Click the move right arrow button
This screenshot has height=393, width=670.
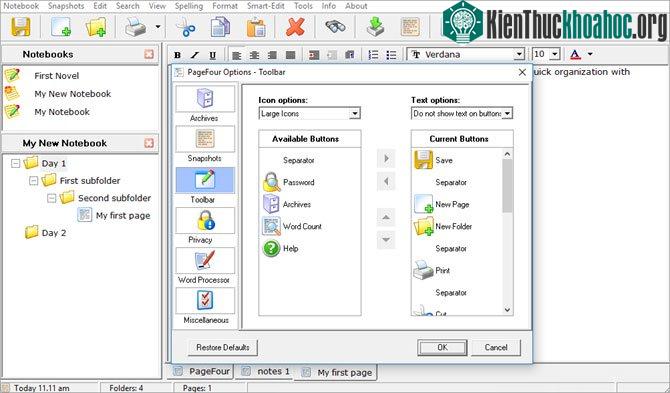(x=386, y=159)
